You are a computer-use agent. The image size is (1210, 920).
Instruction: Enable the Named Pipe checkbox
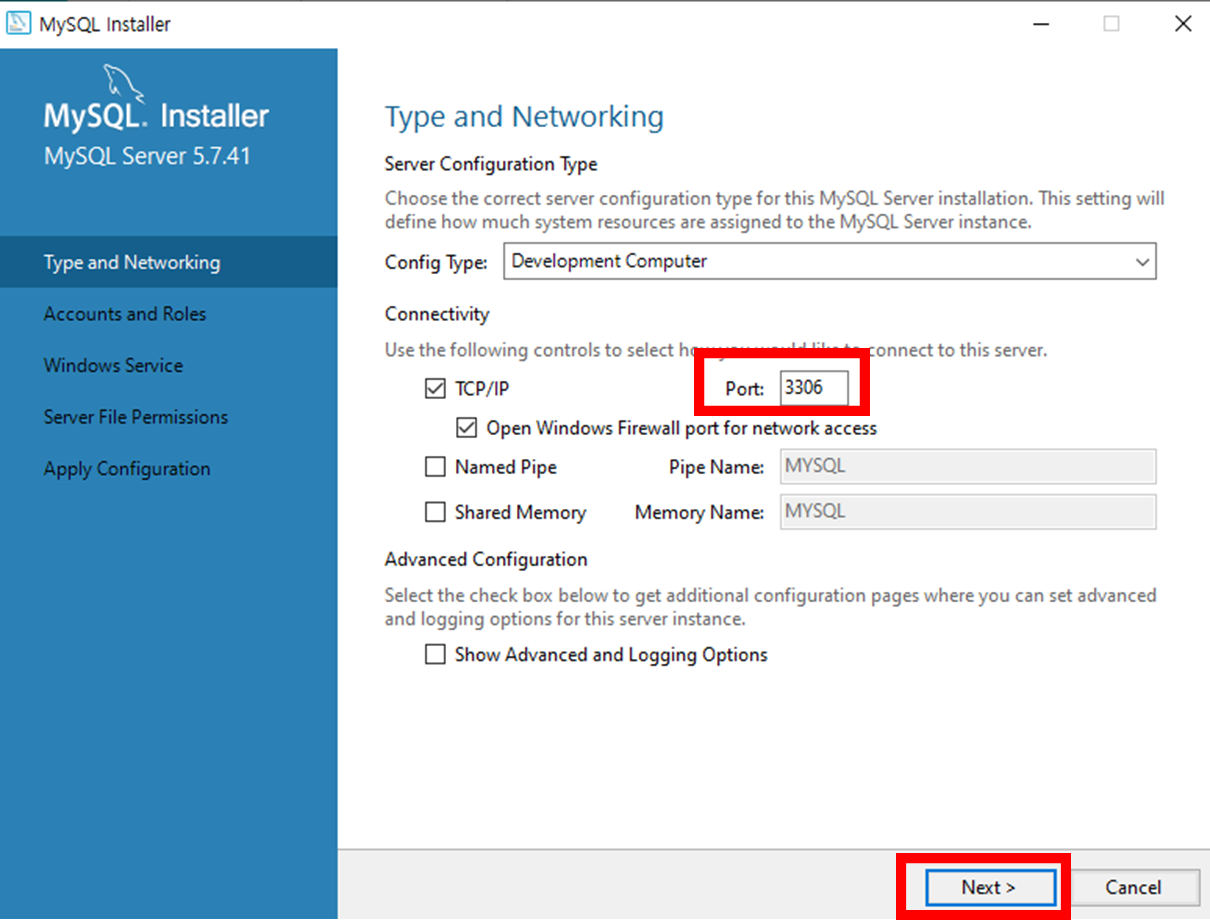(x=435, y=467)
